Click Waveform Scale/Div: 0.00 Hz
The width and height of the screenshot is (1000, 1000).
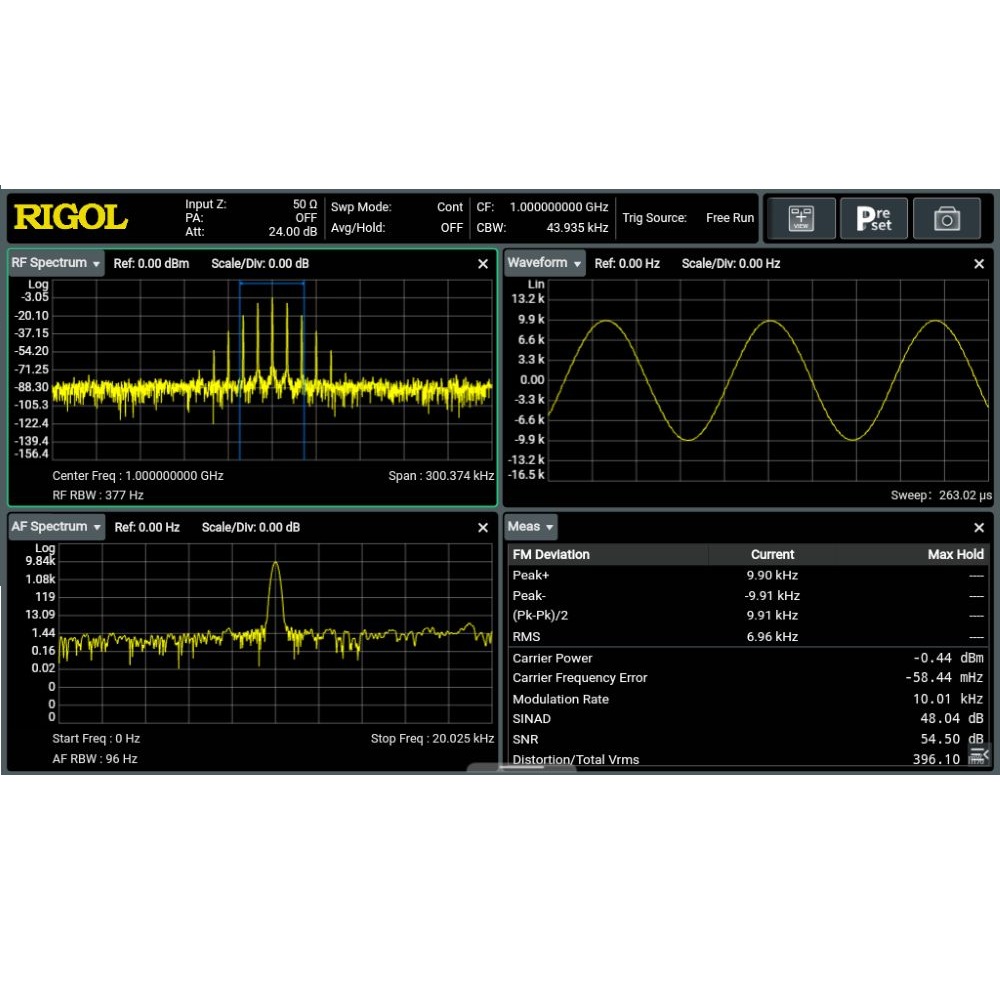click(x=731, y=263)
